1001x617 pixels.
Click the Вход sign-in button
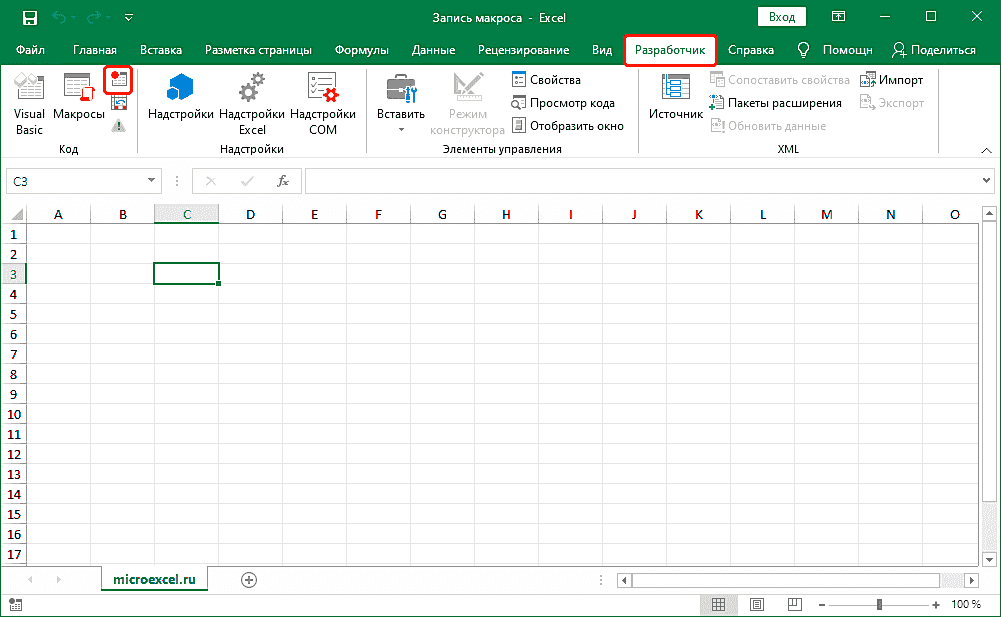coord(782,17)
